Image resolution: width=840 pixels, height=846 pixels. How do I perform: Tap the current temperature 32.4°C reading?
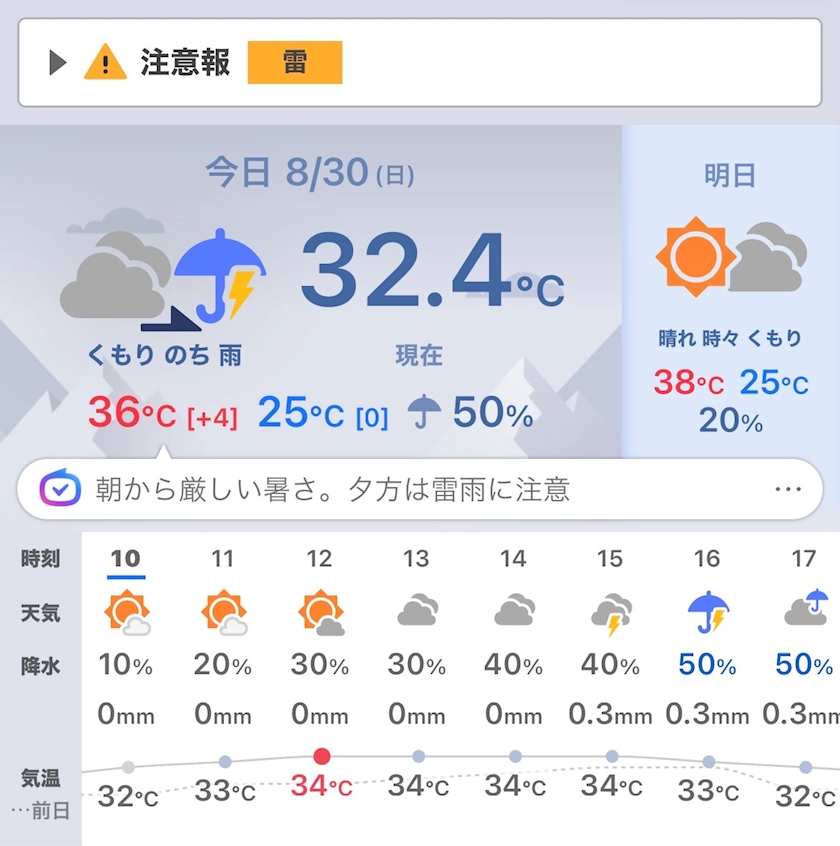point(432,270)
